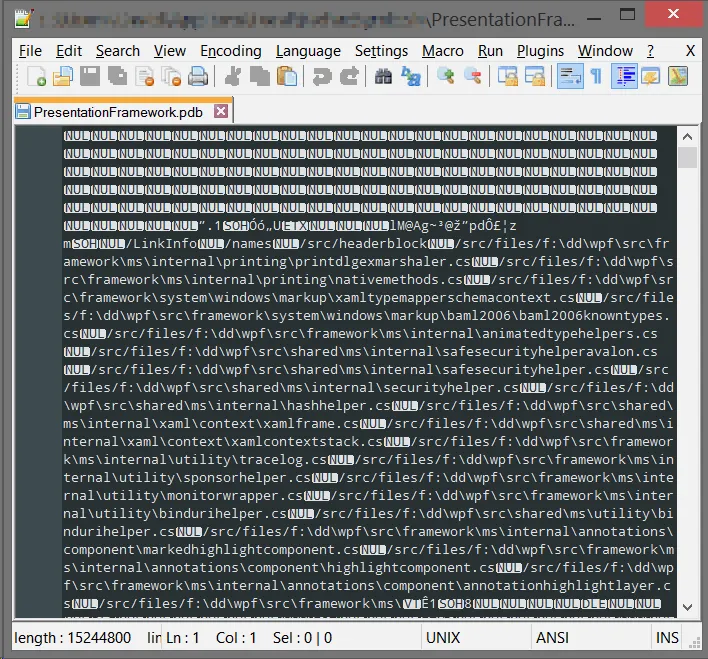Click the Print toolbar icon
The height and width of the screenshot is (659, 708).
[198, 76]
